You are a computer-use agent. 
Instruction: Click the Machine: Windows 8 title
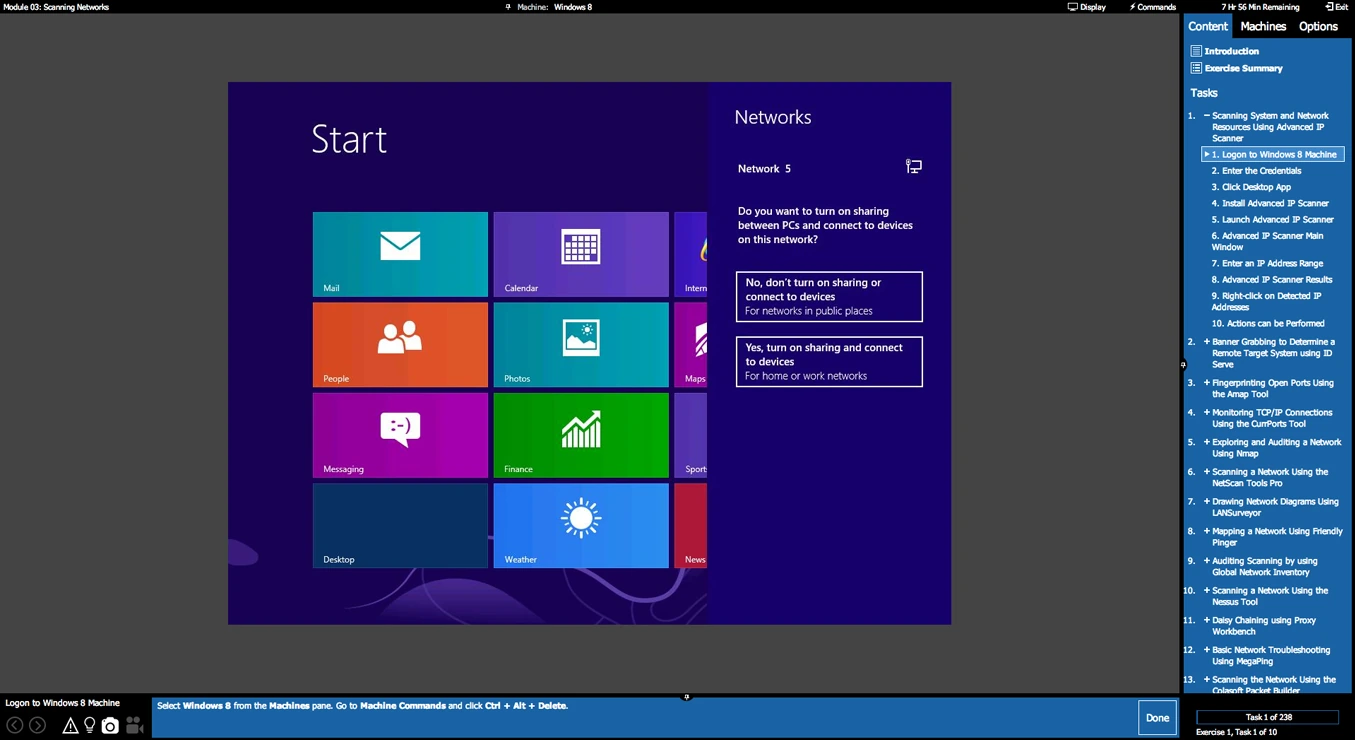click(554, 7)
